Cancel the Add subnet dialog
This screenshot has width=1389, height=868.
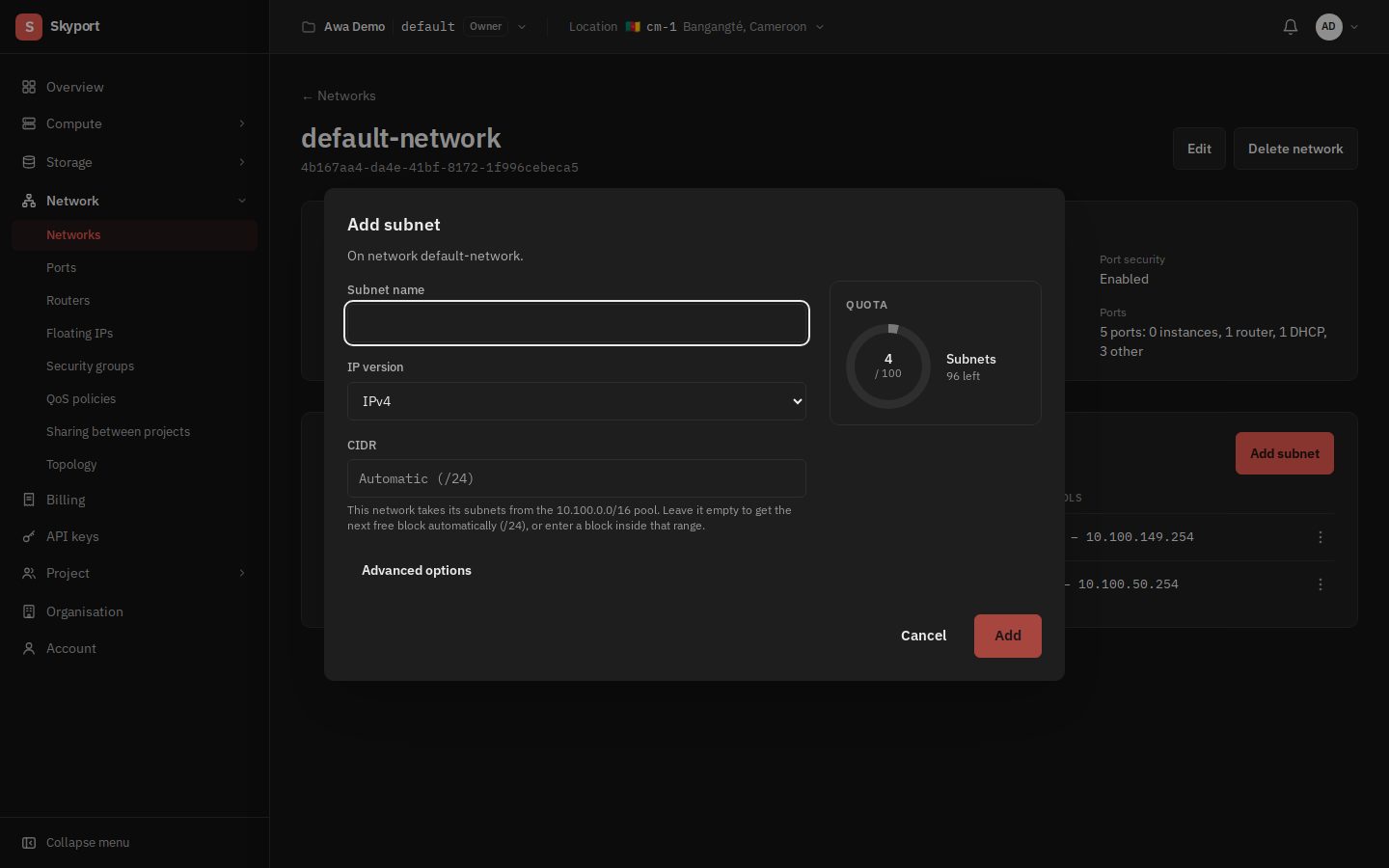(x=923, y=636)
